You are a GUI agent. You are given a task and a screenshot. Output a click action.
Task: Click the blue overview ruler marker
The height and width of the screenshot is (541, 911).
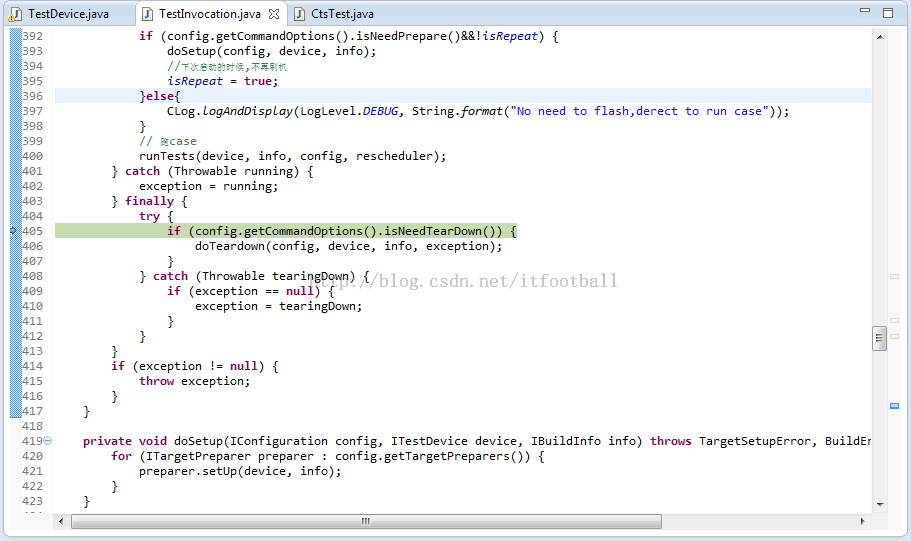[895, 406]
